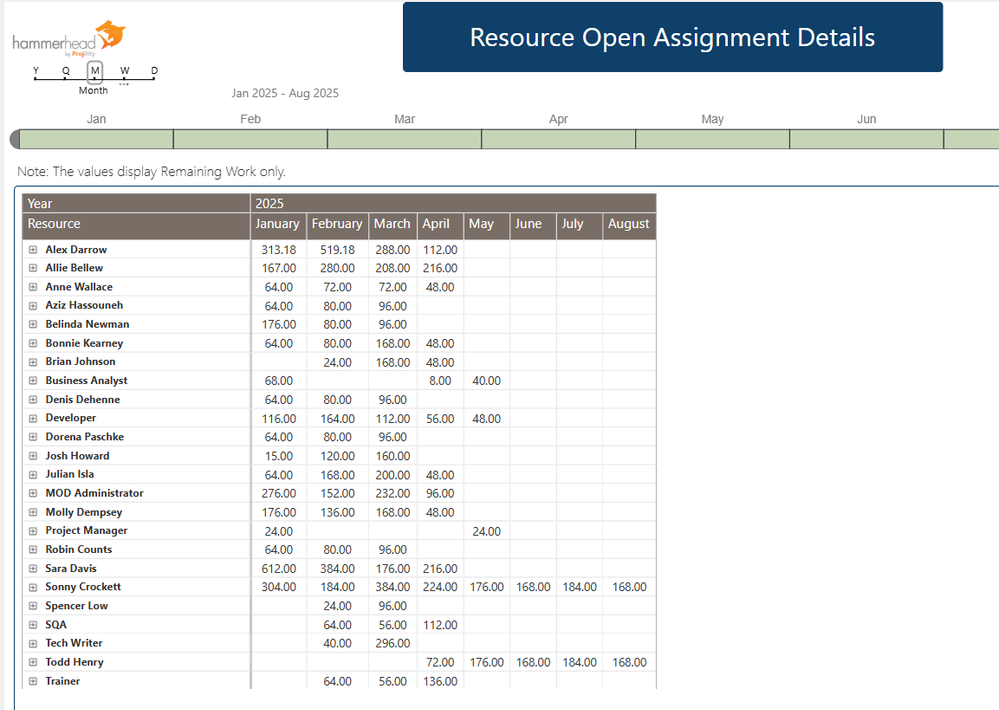Viewport: 999px width, 710px height.
Task: Select the May segment on the timeline slicer
Action: point(712,139)
